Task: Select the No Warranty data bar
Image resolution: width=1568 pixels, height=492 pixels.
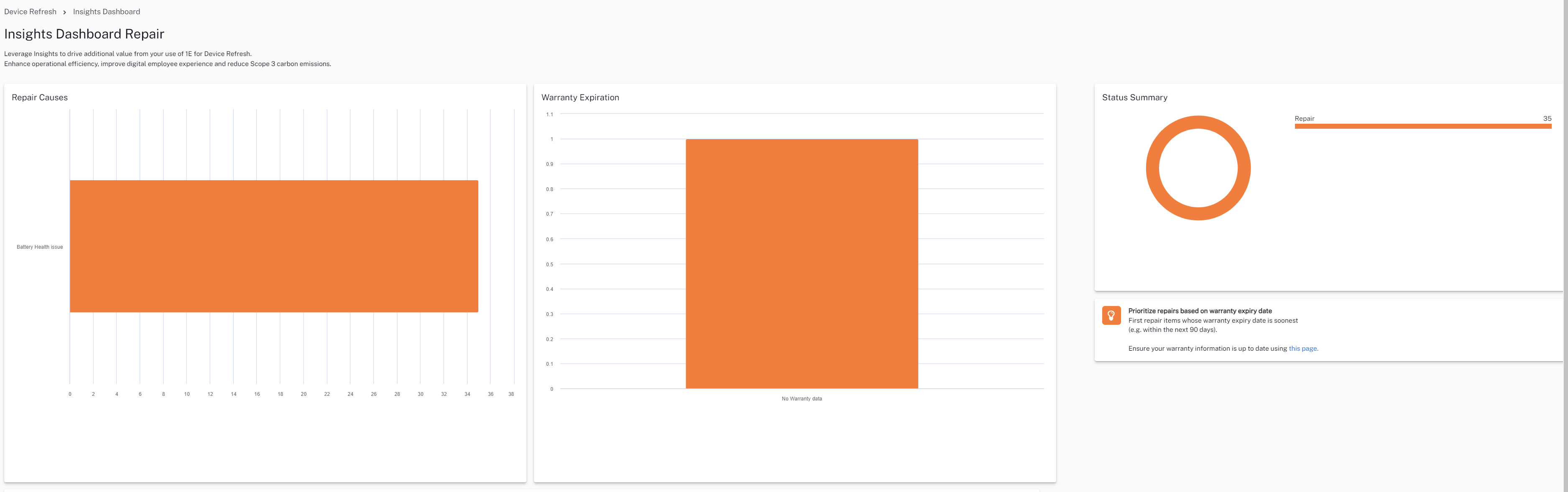Action: tap(802, 264)
